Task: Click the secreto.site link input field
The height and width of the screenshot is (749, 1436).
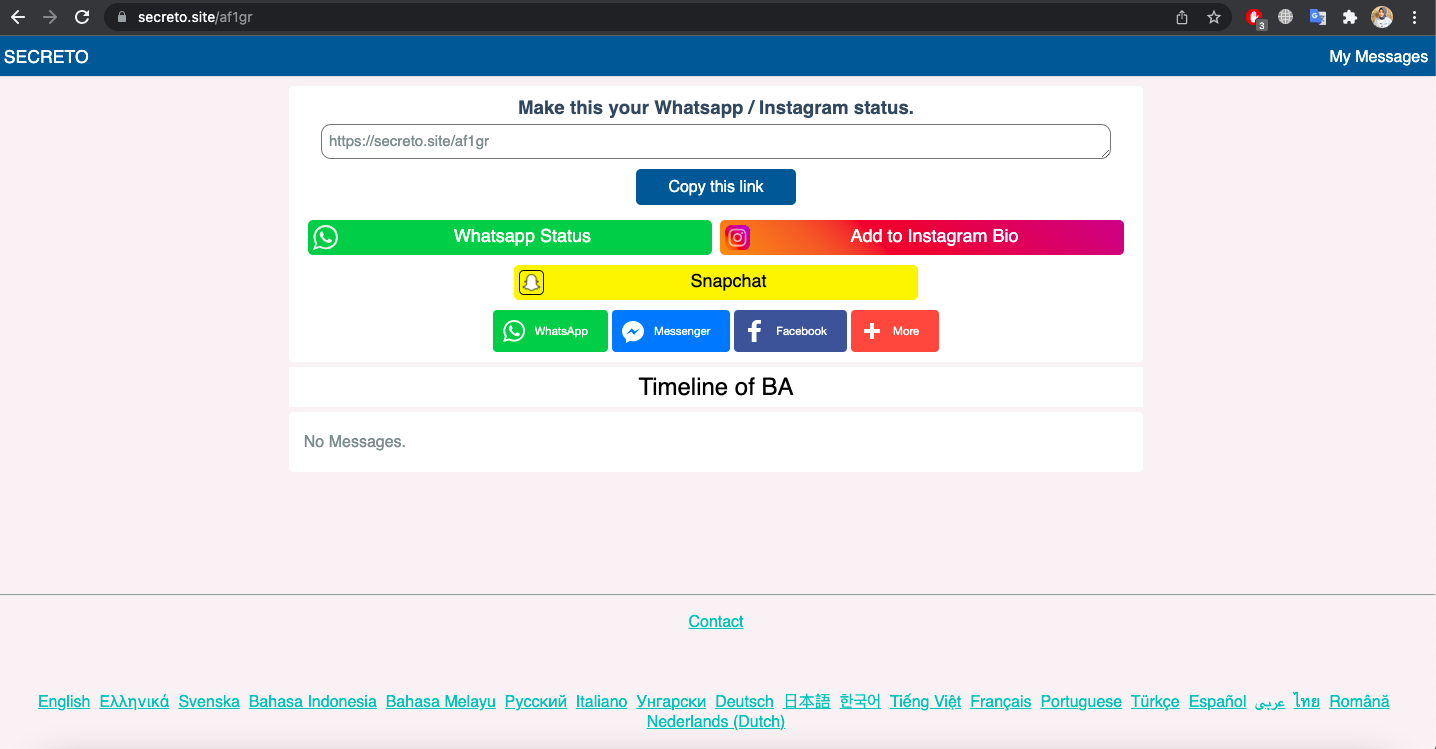Action: coord(715,141)
